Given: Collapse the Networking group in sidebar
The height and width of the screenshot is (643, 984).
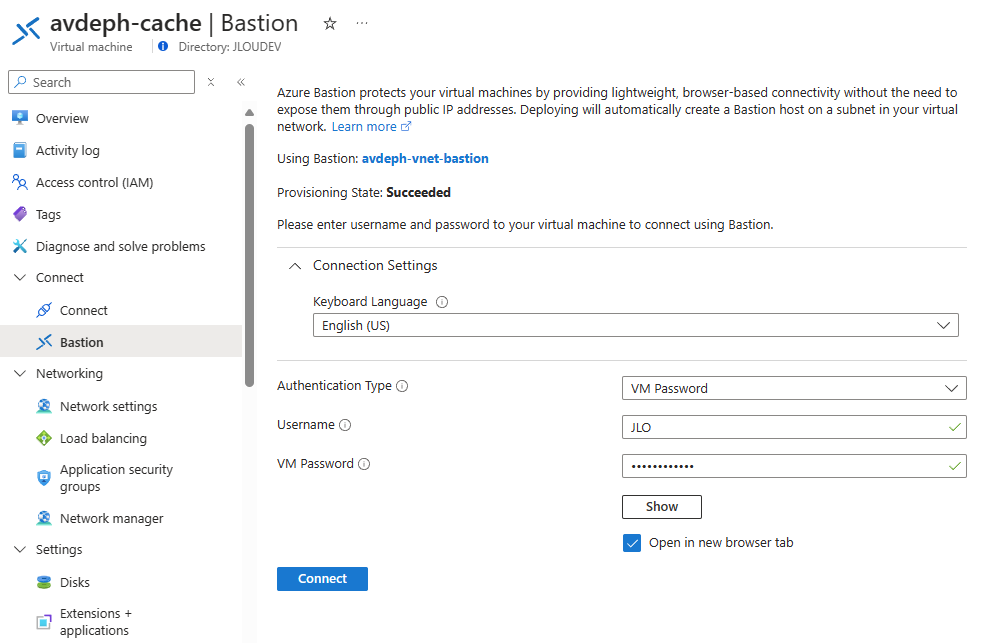Looking at the screenshot, I should click(x=20, y=373).
